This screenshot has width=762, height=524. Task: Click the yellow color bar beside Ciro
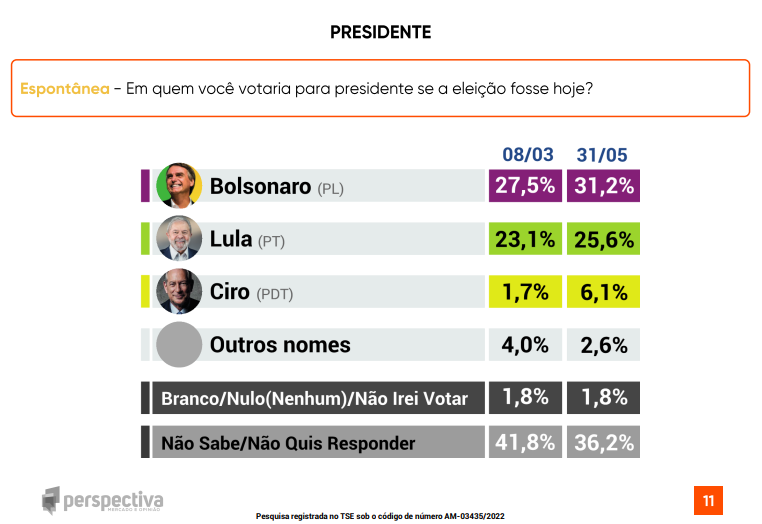tap(145, 292)
